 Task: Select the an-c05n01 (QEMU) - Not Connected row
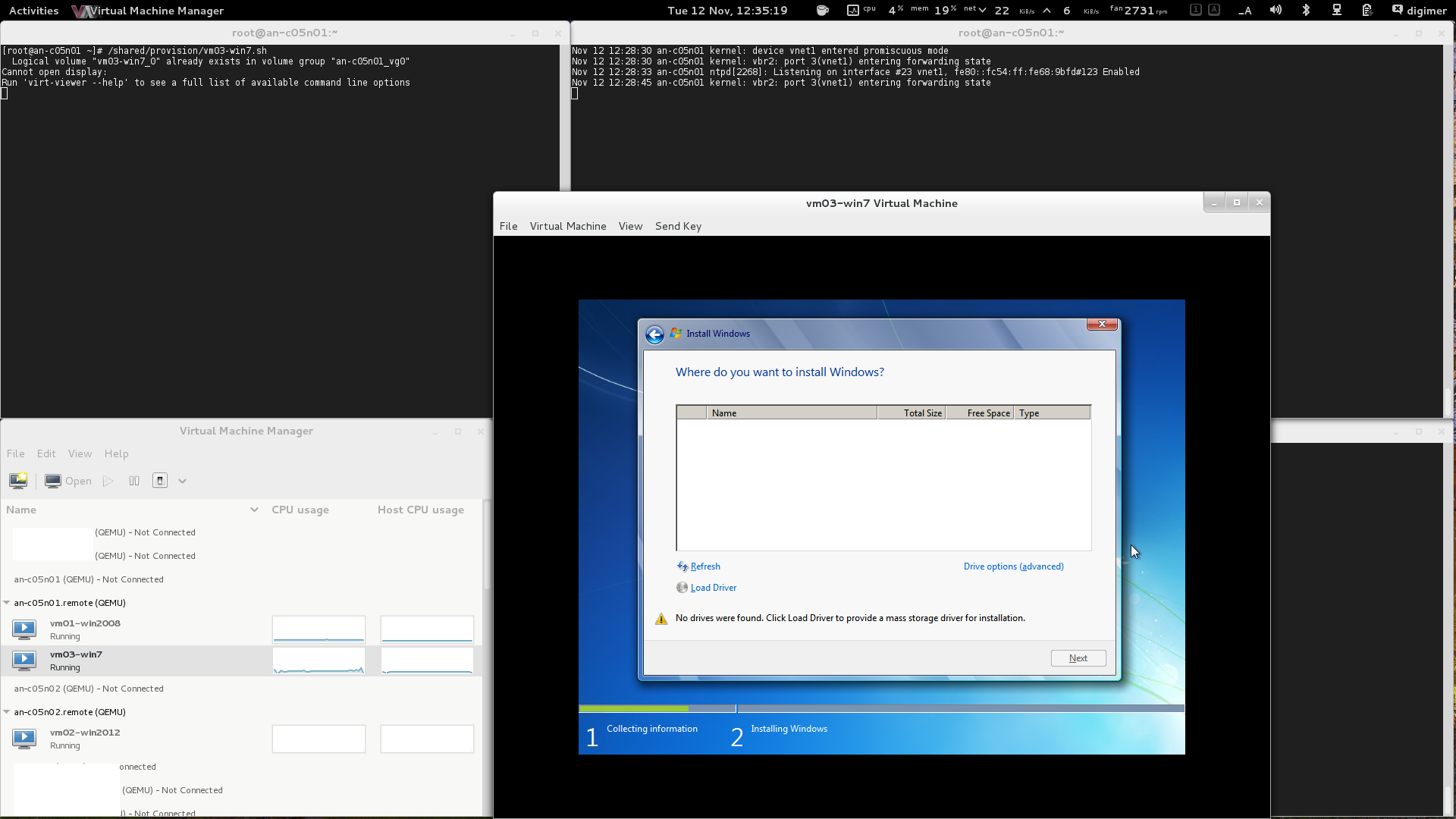click(x=241, y=579)
